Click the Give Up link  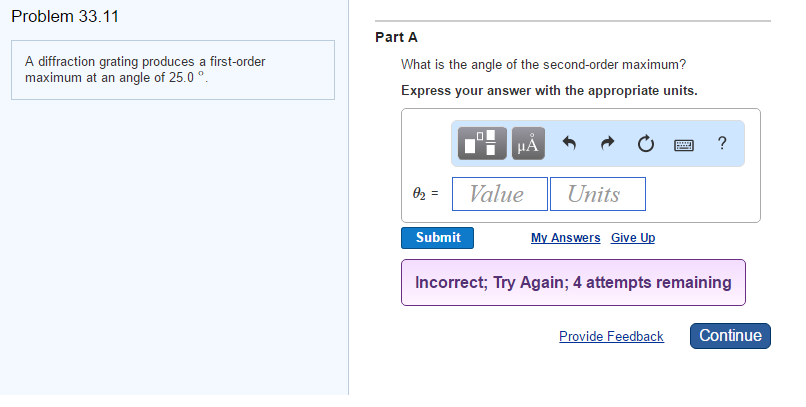pyautogui.click(x=633, y=238)
